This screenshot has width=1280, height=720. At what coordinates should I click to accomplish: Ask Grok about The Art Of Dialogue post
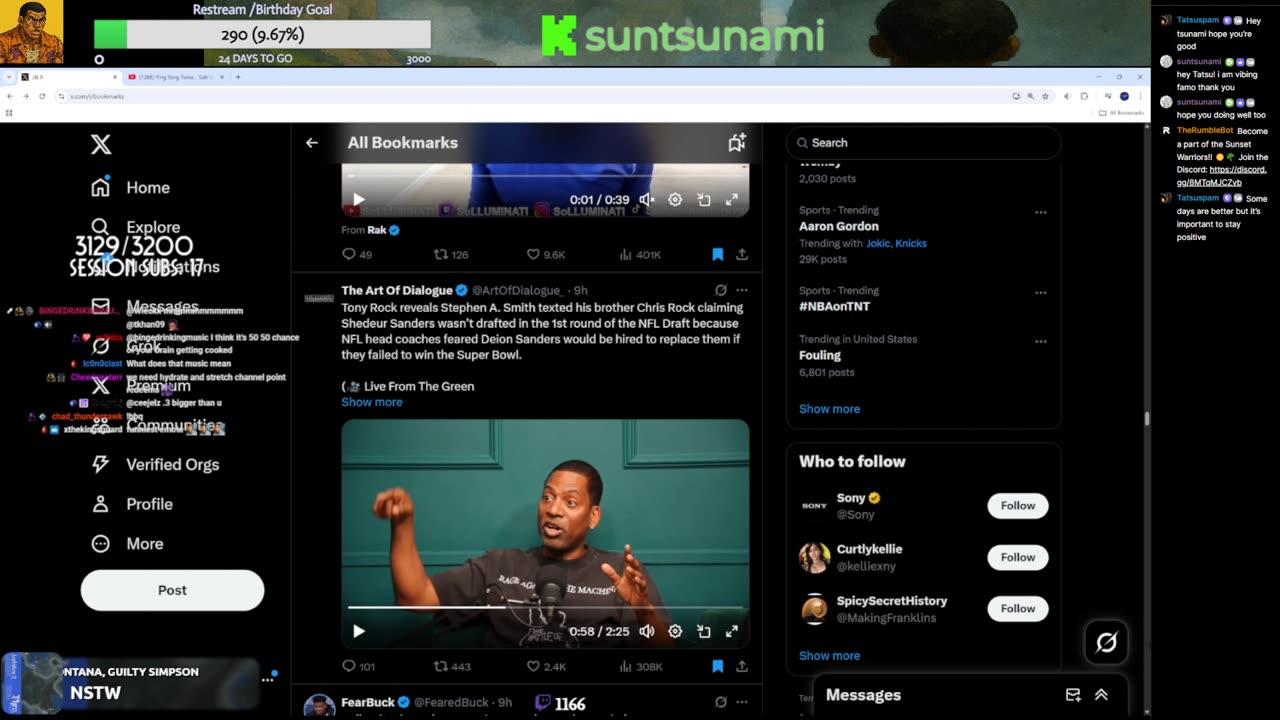click(720, 290)
